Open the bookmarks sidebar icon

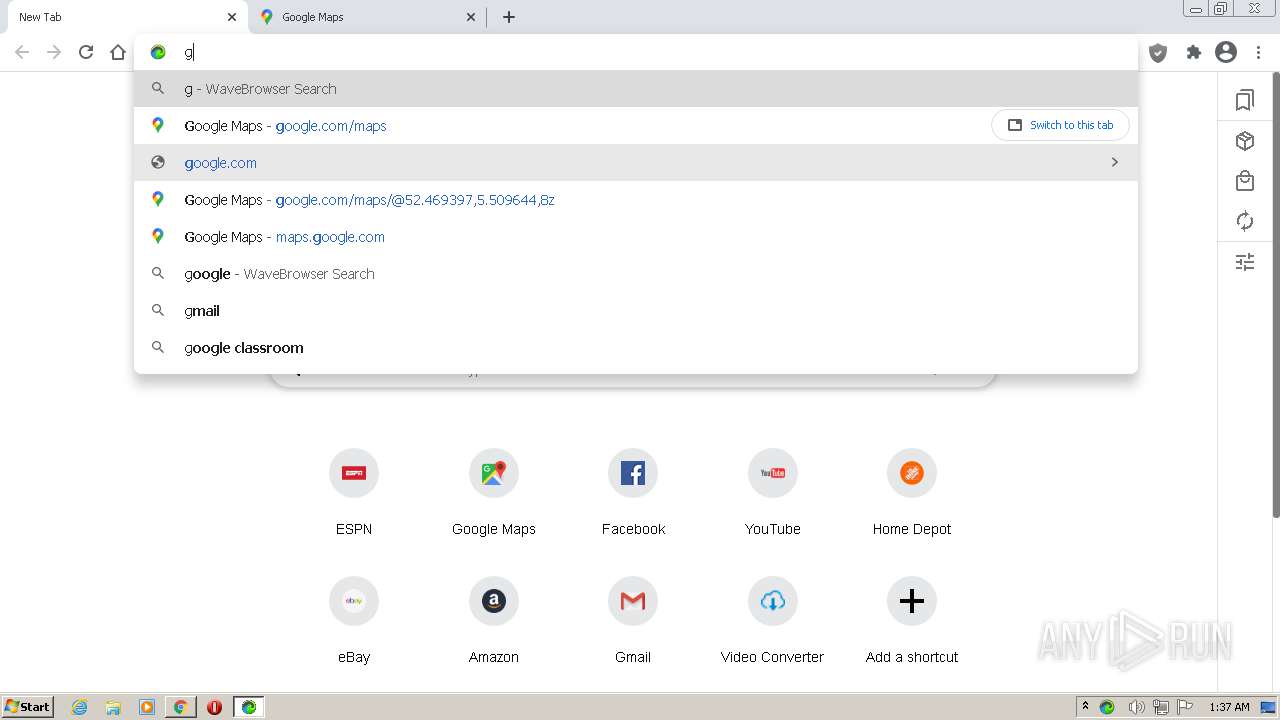click(x=1245, y=100)
